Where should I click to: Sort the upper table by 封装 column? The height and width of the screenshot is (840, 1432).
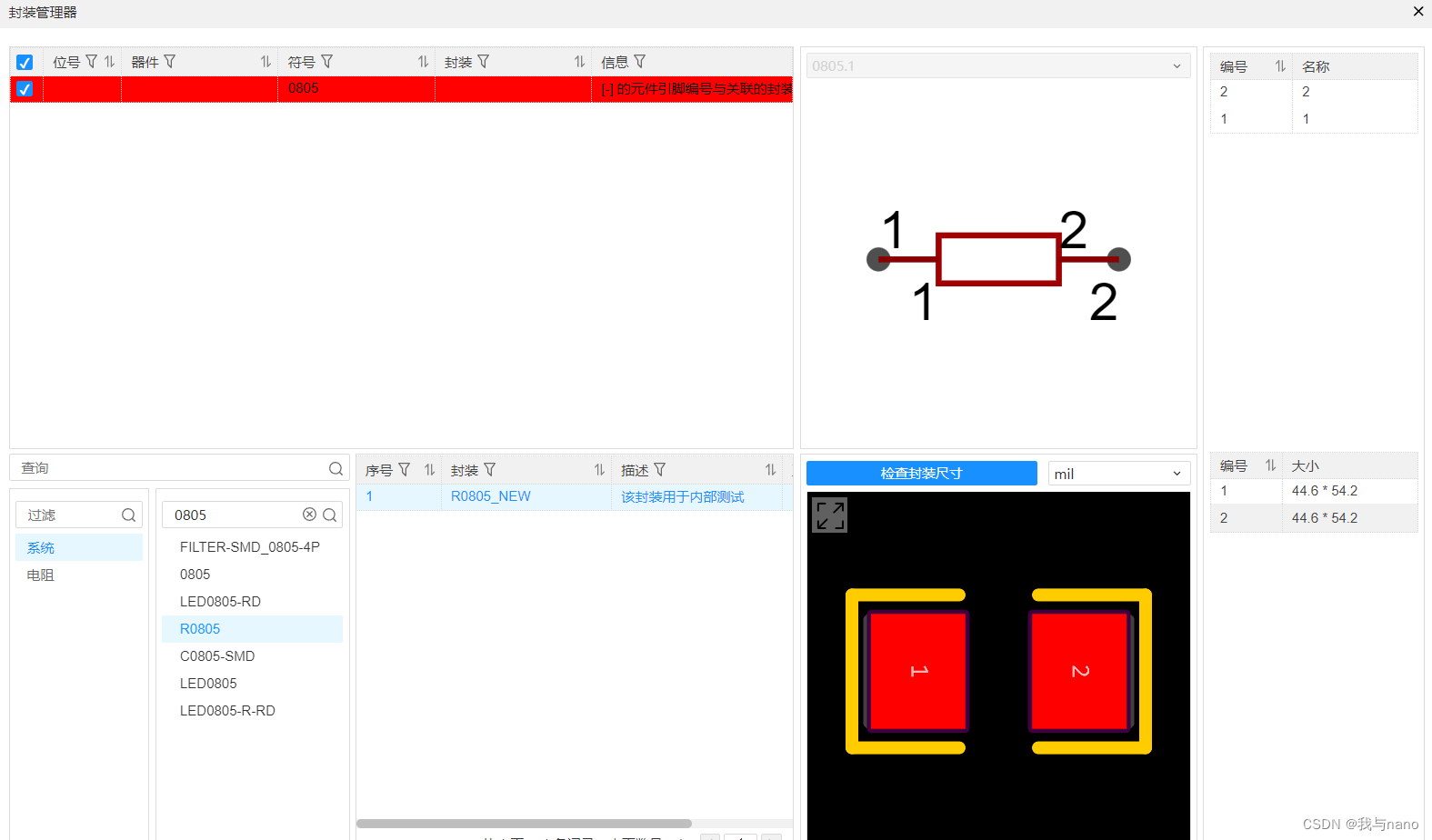pos(579,62)
